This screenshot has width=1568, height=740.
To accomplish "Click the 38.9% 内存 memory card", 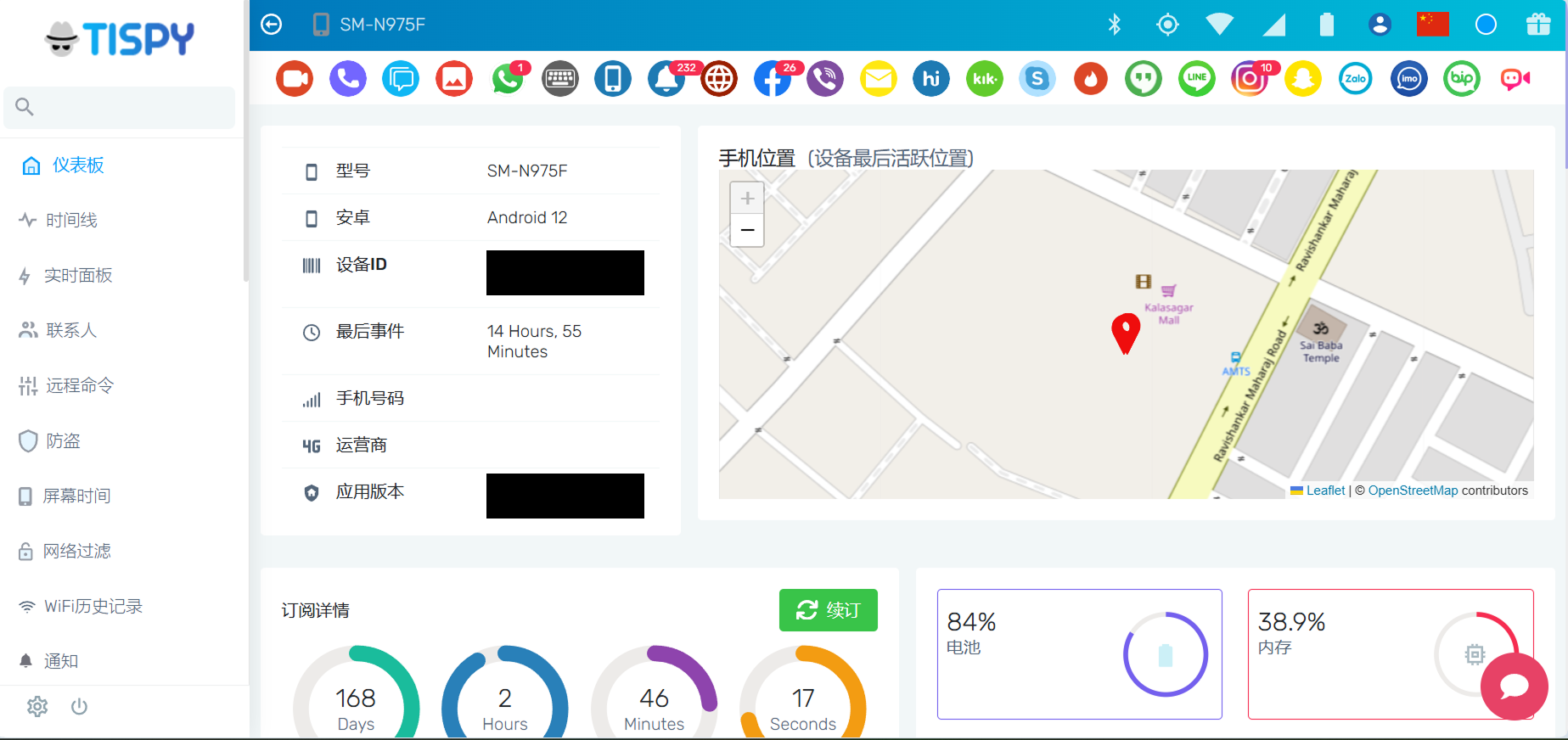I will 1391,654.
